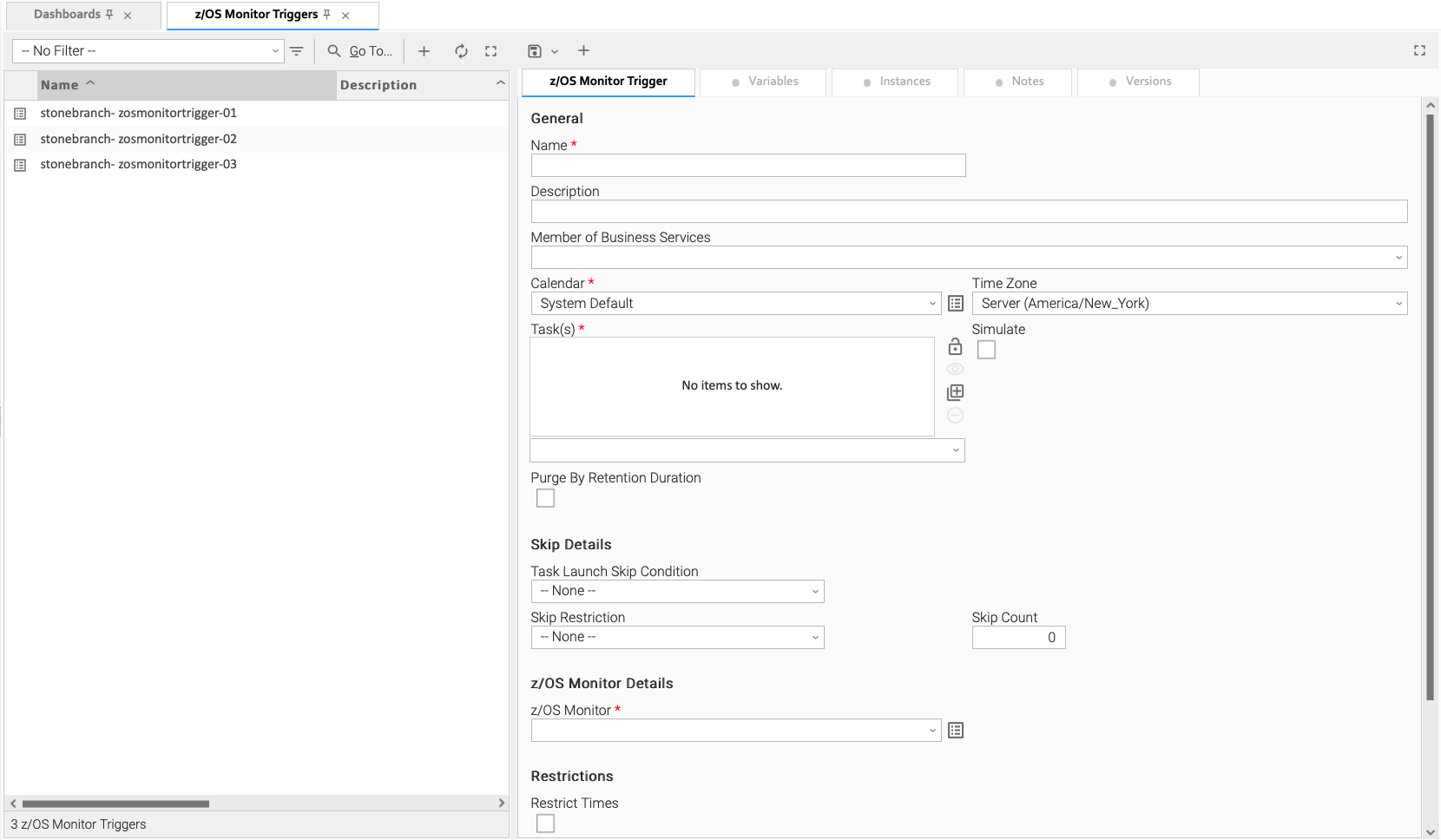Image resolution: width=1441 pixels, height=840 pixels.
Task: Click the horizontal scrollbar in trigger list
Action: click(115, 804)
